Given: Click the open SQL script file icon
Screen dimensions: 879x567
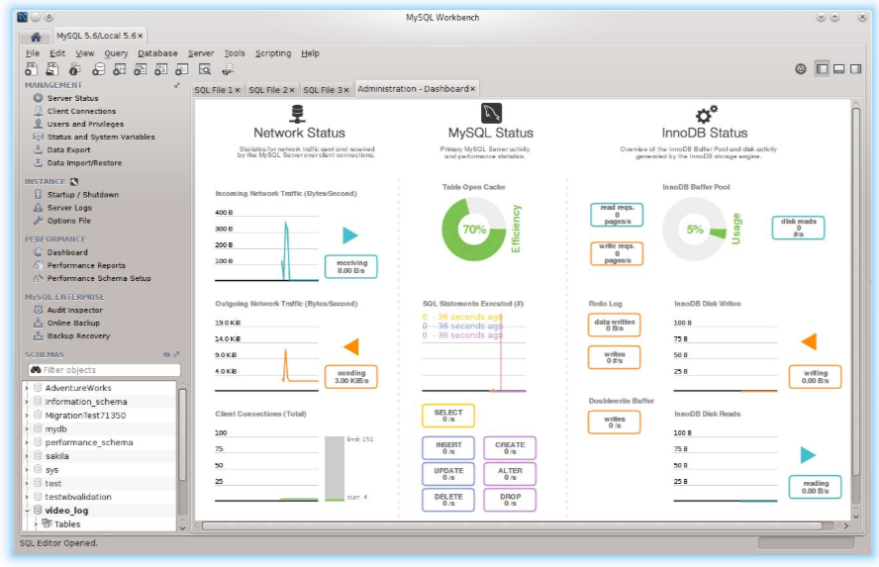Looking at the screenshot, I should pos(52,69).
